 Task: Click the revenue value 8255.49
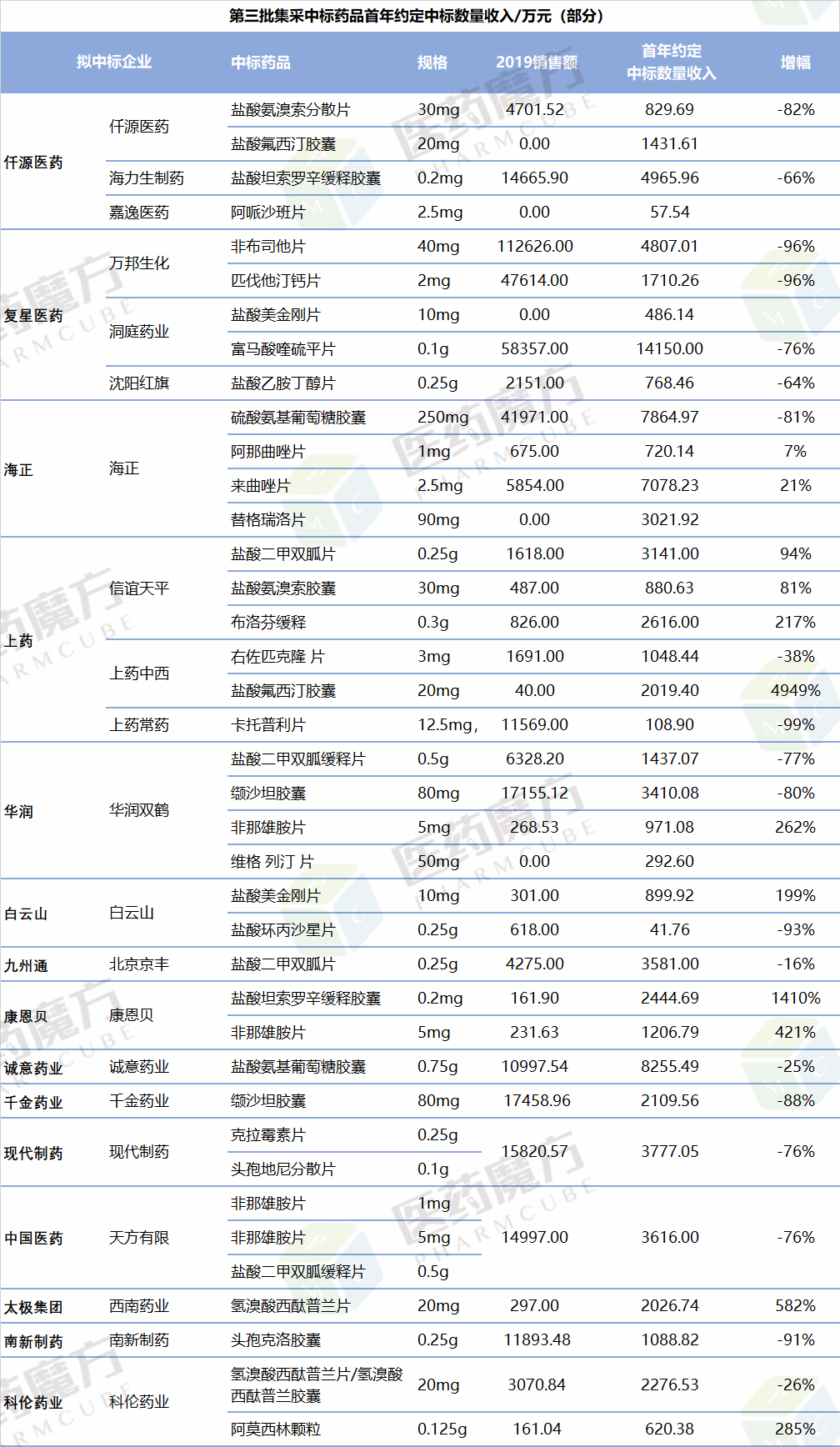coord(670,1067)
